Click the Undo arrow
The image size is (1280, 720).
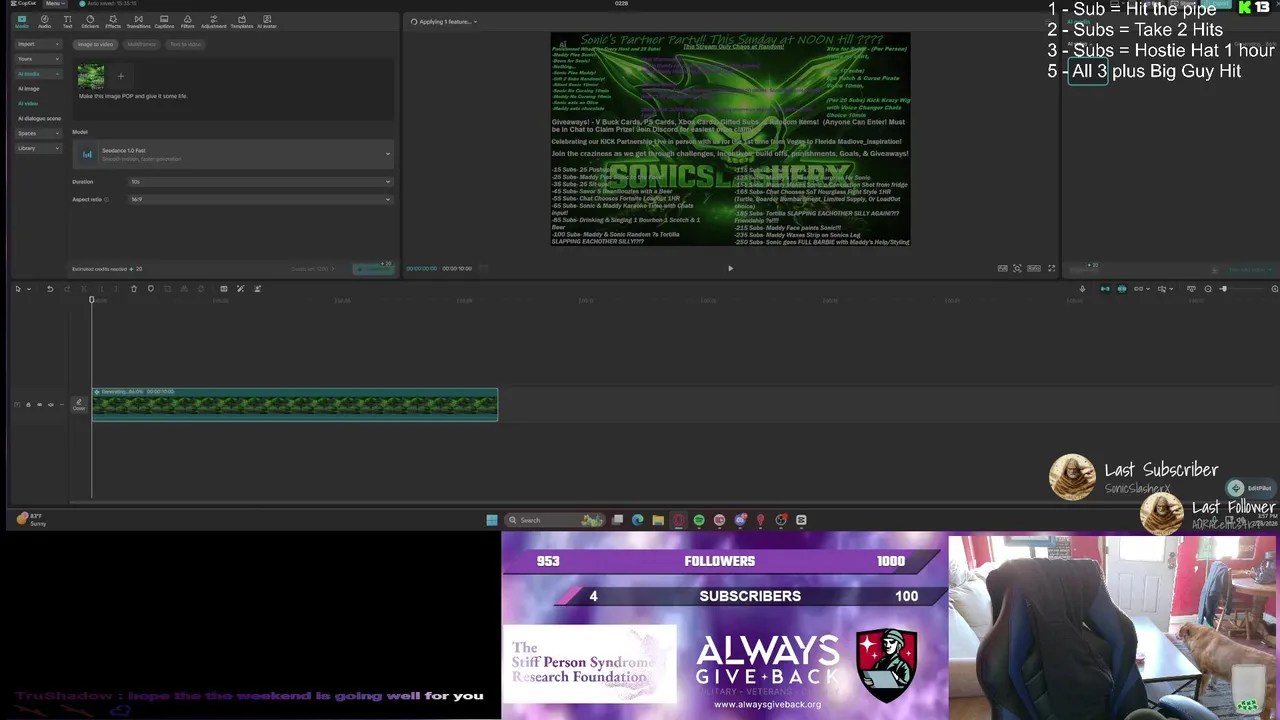click(x=50, y=289)
